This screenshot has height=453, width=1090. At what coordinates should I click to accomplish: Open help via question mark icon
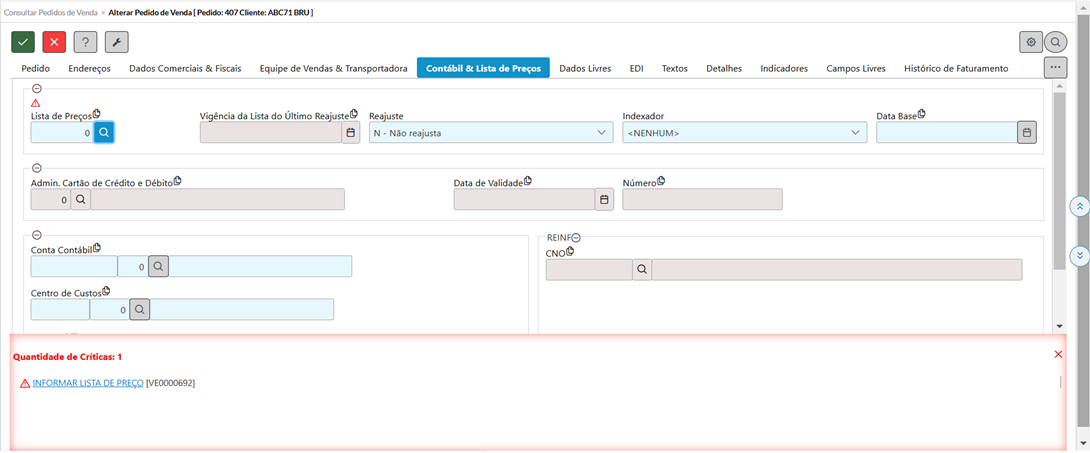(86, 42)
